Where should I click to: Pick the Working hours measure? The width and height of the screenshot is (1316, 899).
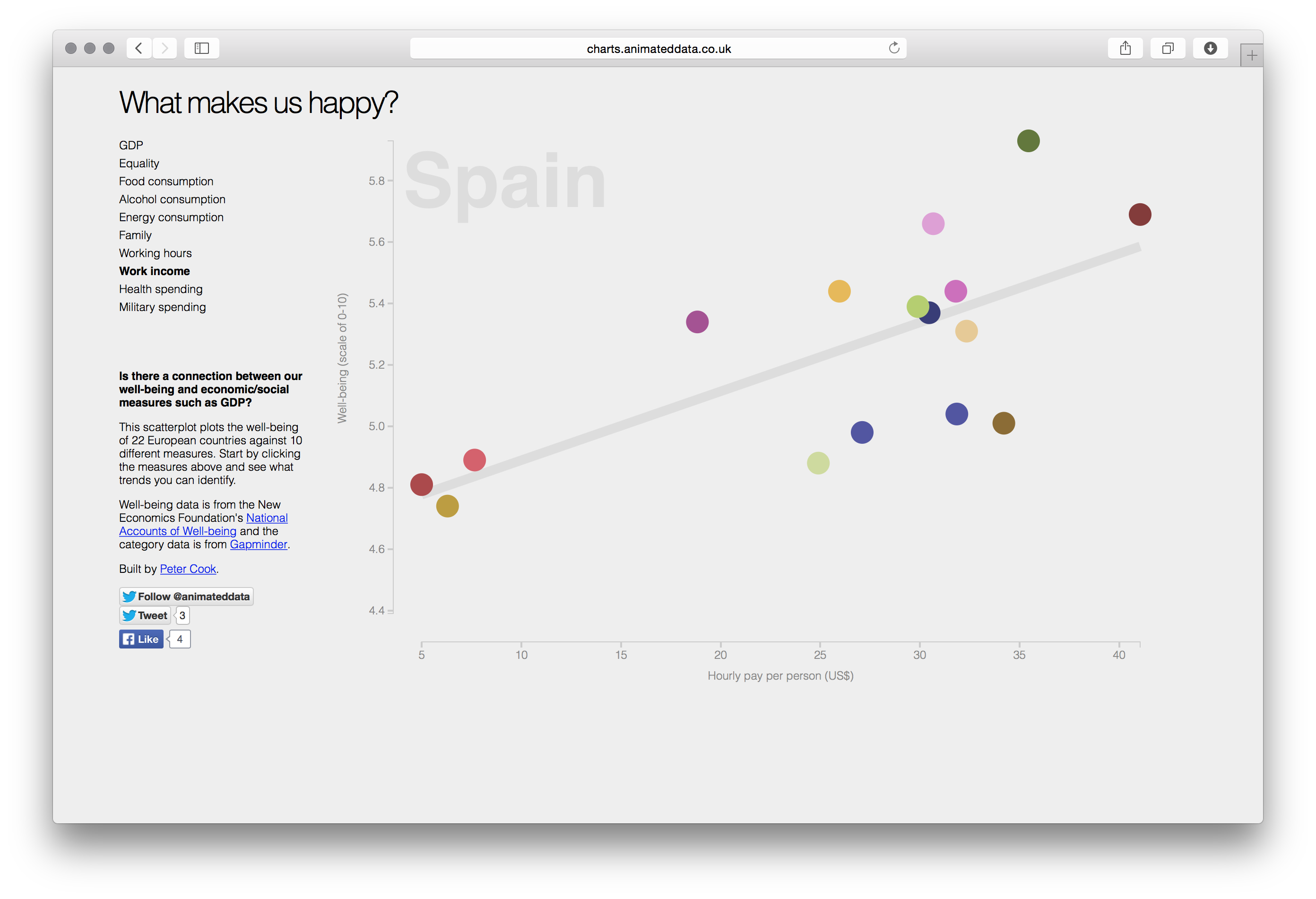click(x=155, y=254)
